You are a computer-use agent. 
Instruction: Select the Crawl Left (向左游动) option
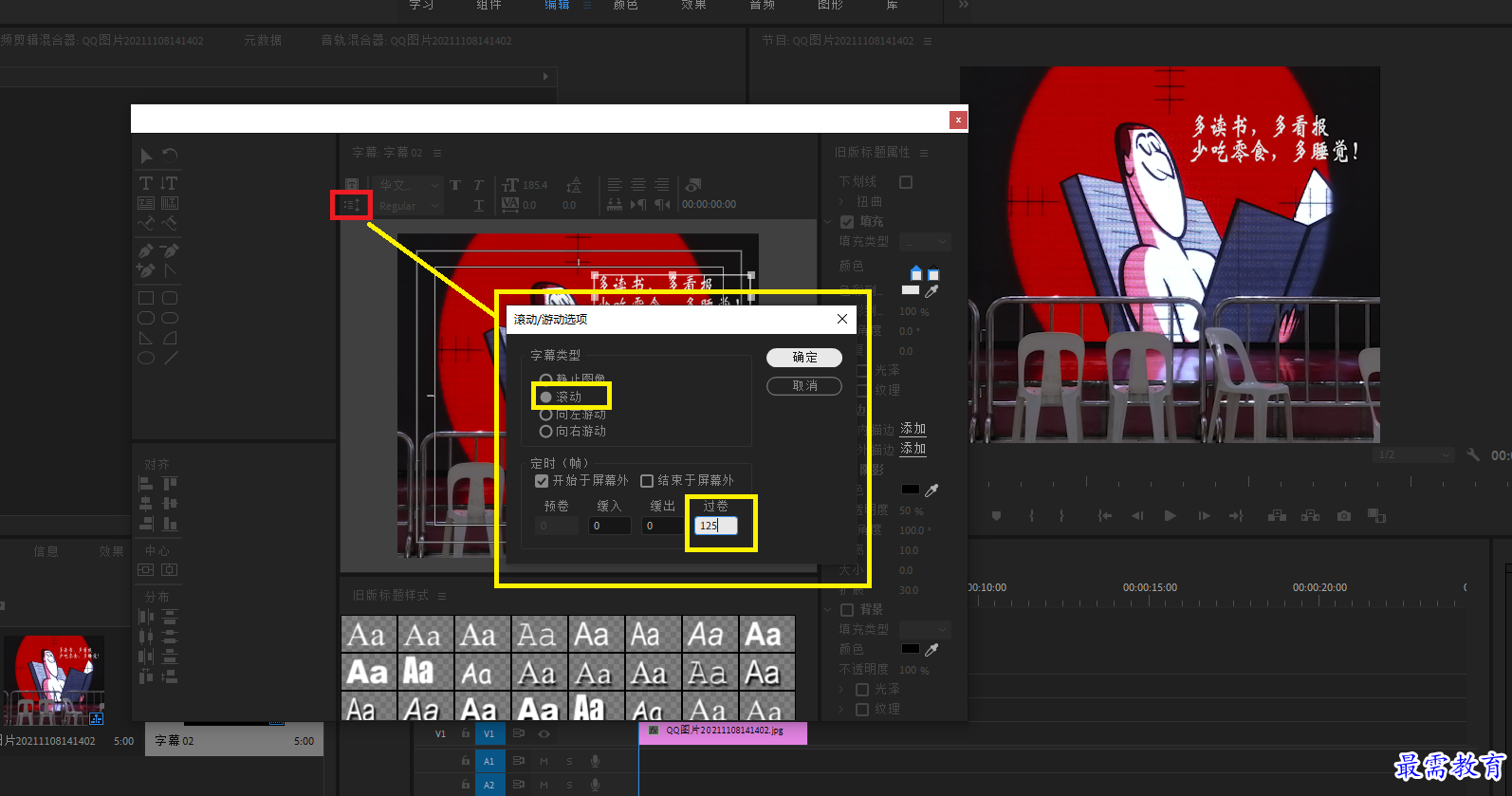pos(546,415)
